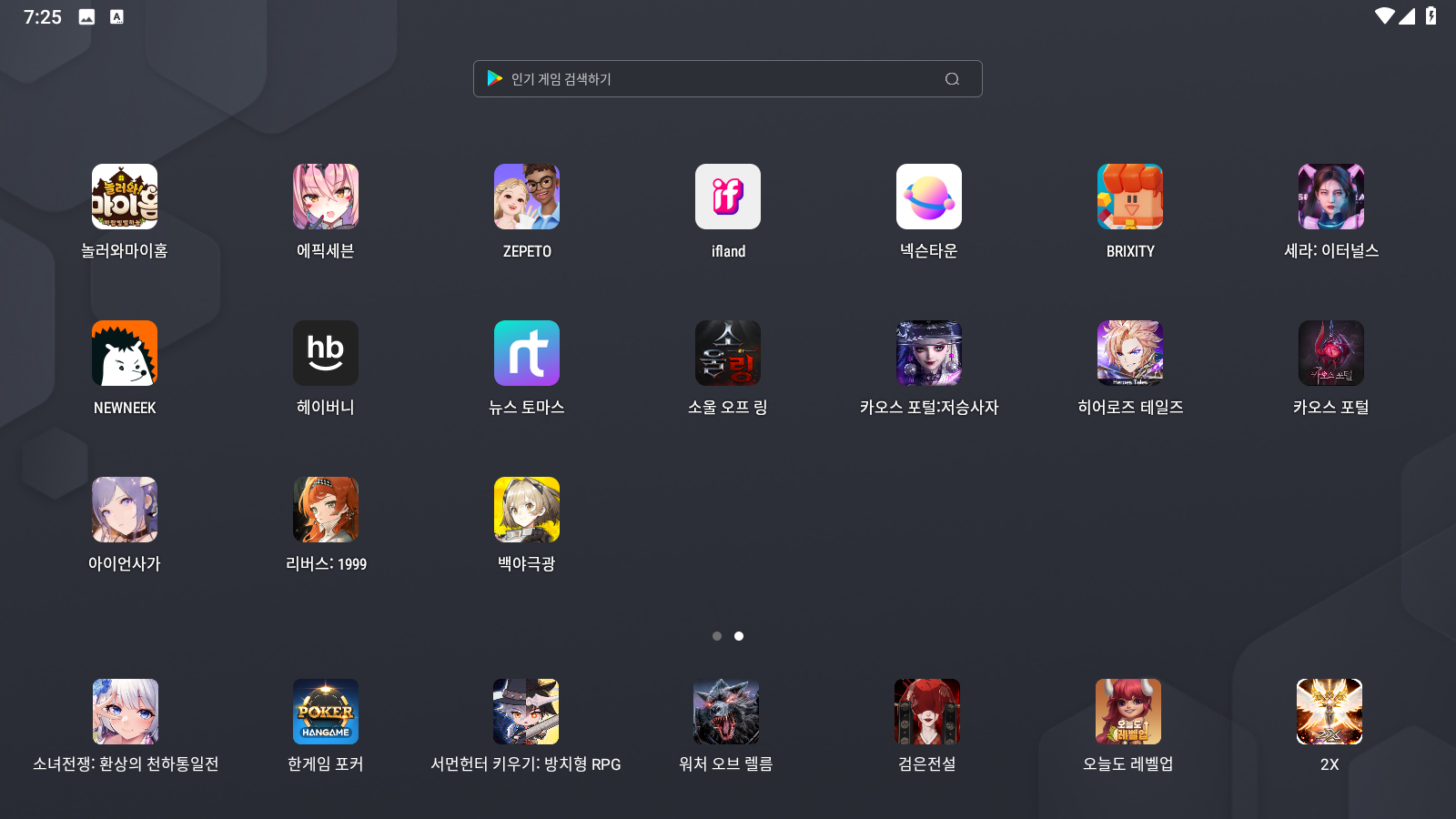
Task: Open the ZEPETO app
Action: click(527, 197)
